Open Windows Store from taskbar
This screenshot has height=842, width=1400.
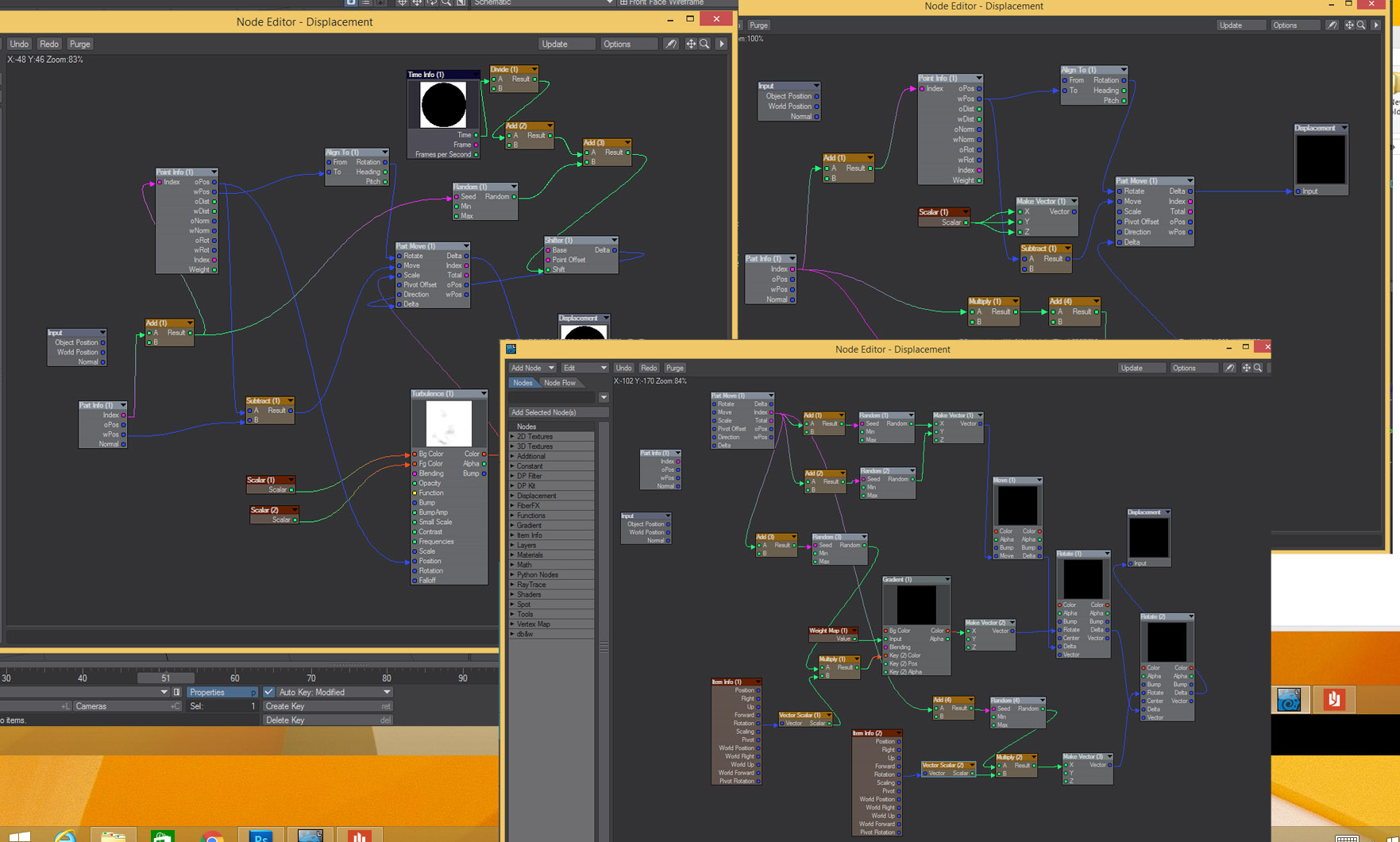pos(163,836)
